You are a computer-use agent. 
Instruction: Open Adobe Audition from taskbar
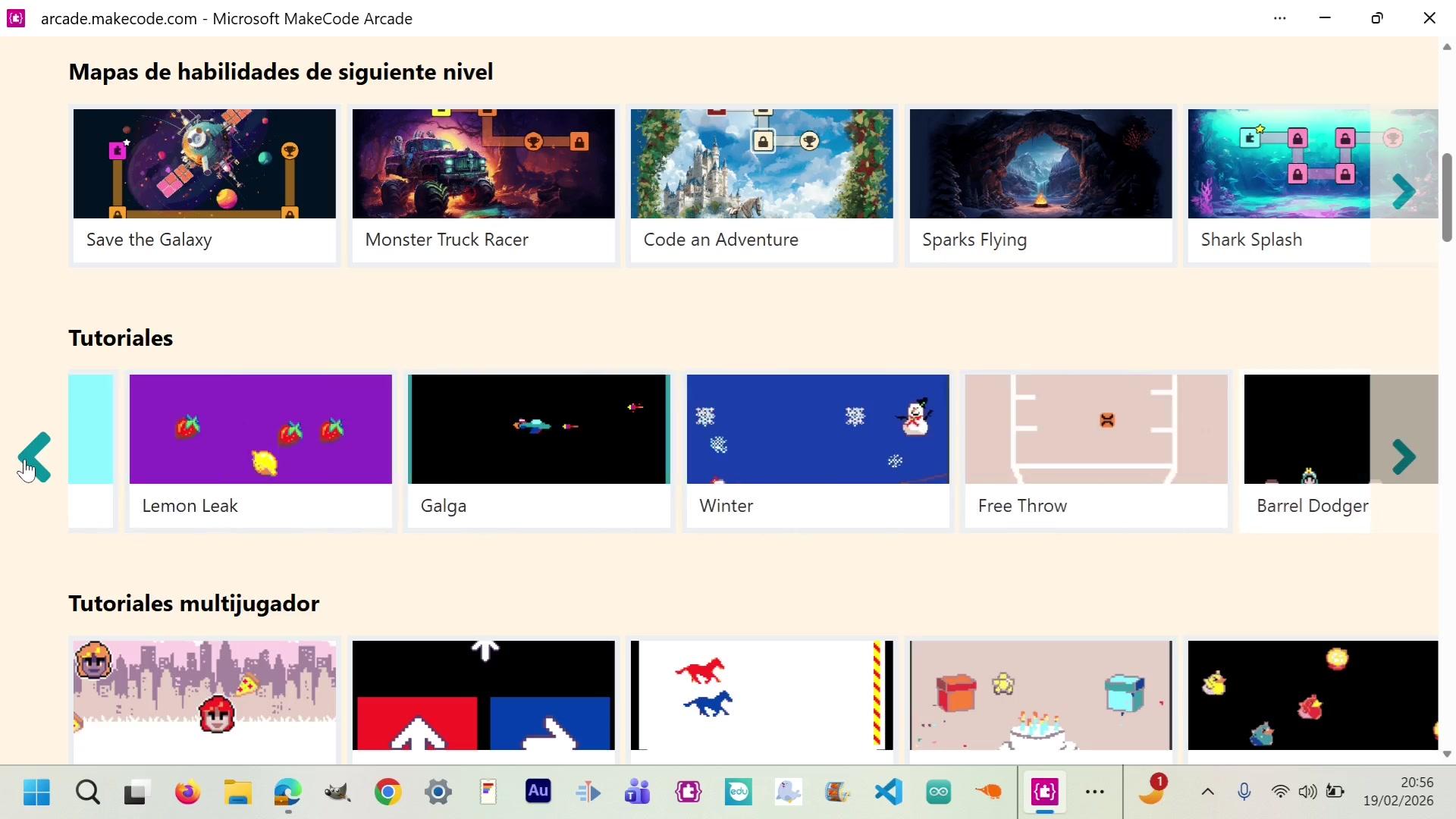(538, 792)
